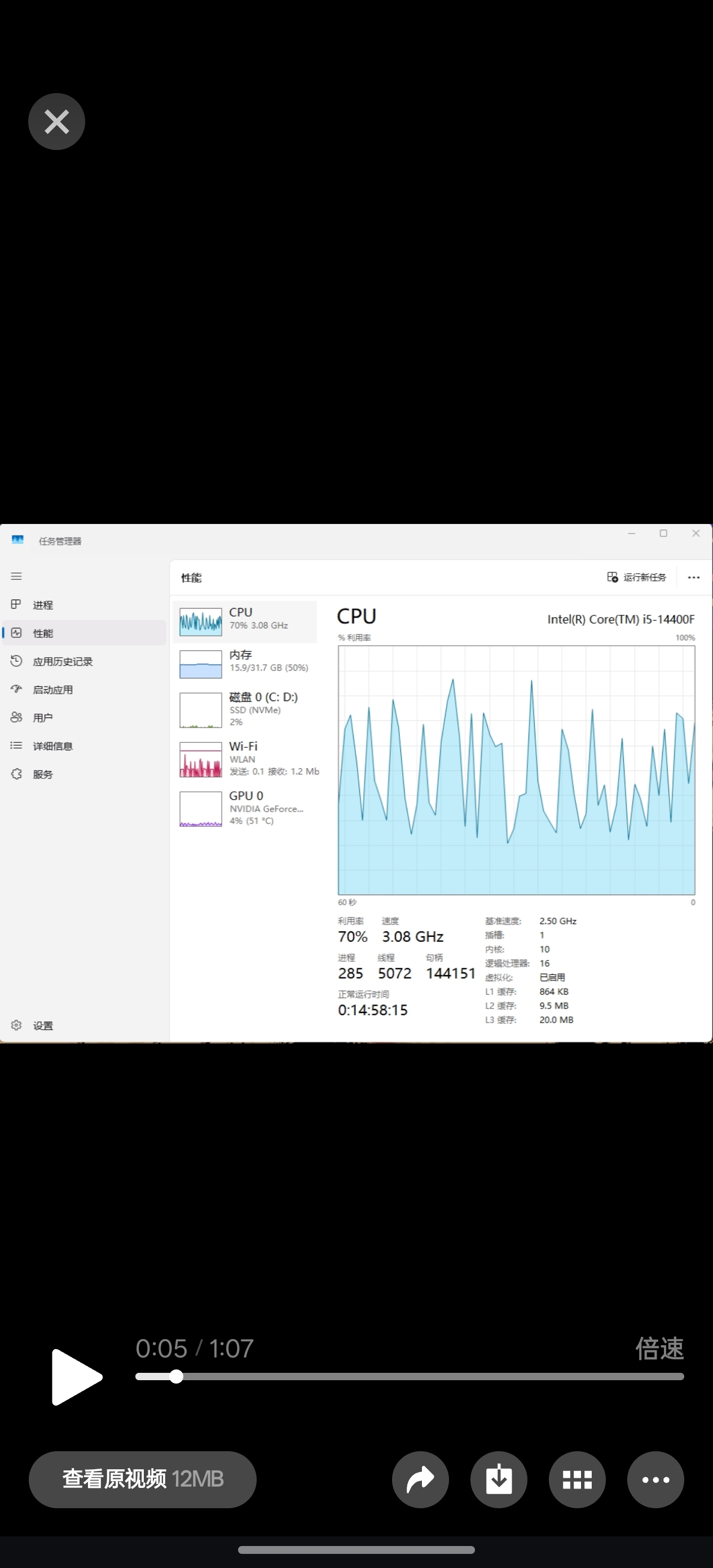Seek using the video progress slider knob
The width and height of the screenshot is (713, 1568).
[176, 1376]
